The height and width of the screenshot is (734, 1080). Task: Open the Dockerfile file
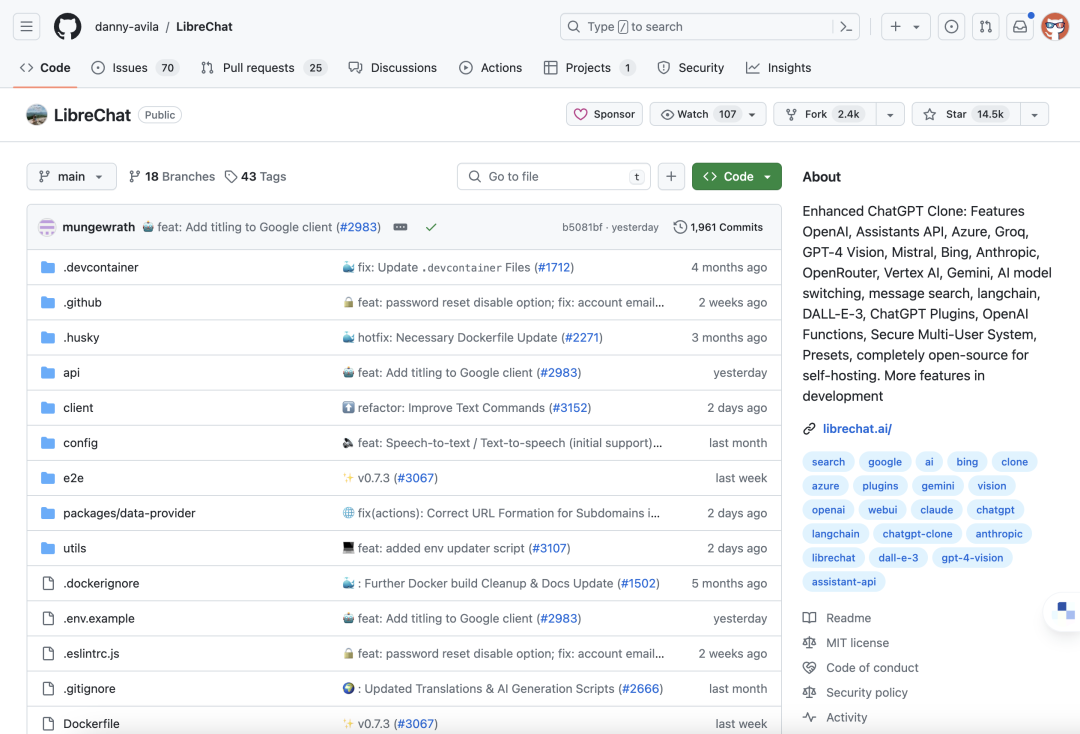click(91, 724)
